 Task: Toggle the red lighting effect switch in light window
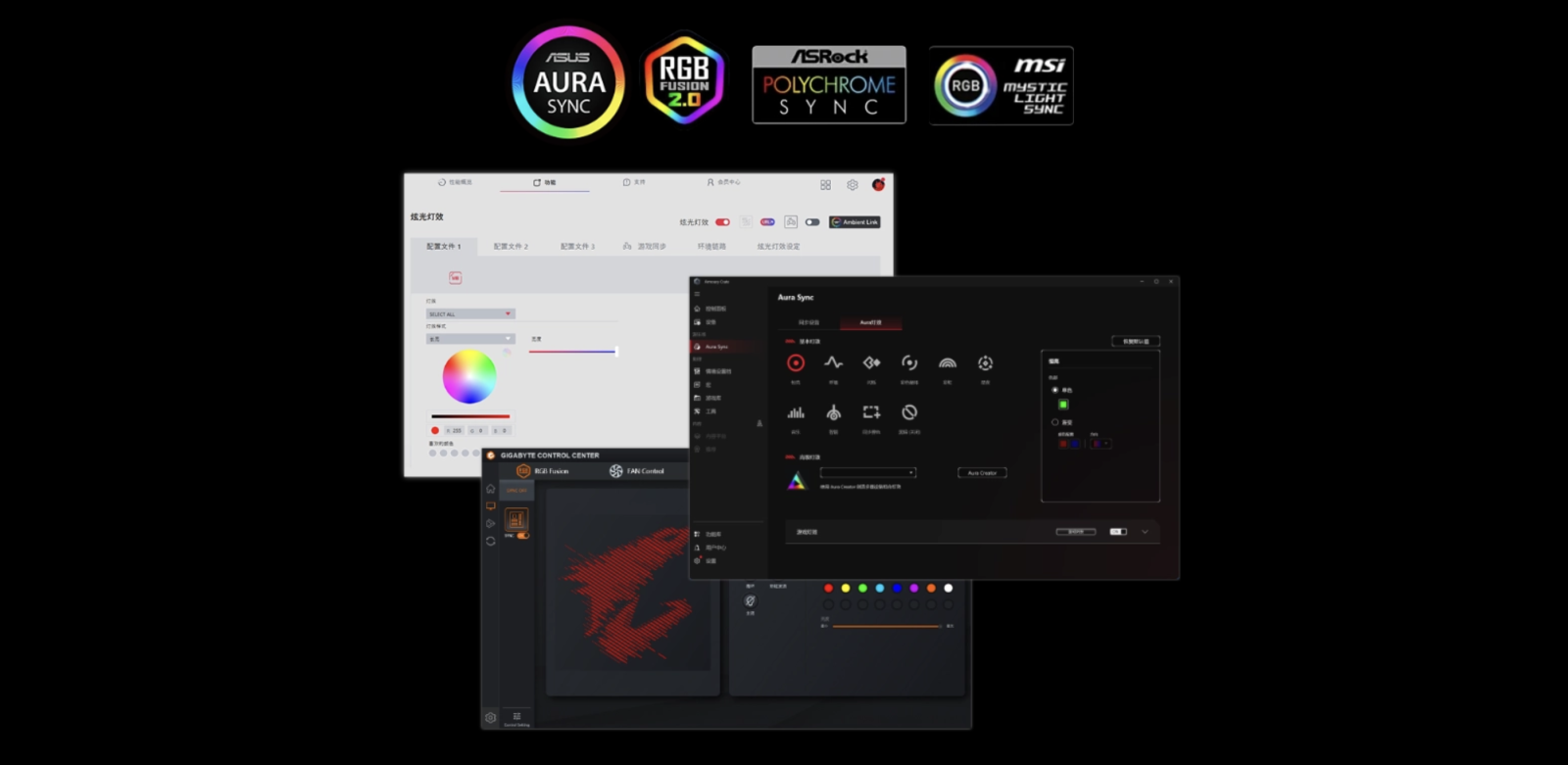coord(722,222)
